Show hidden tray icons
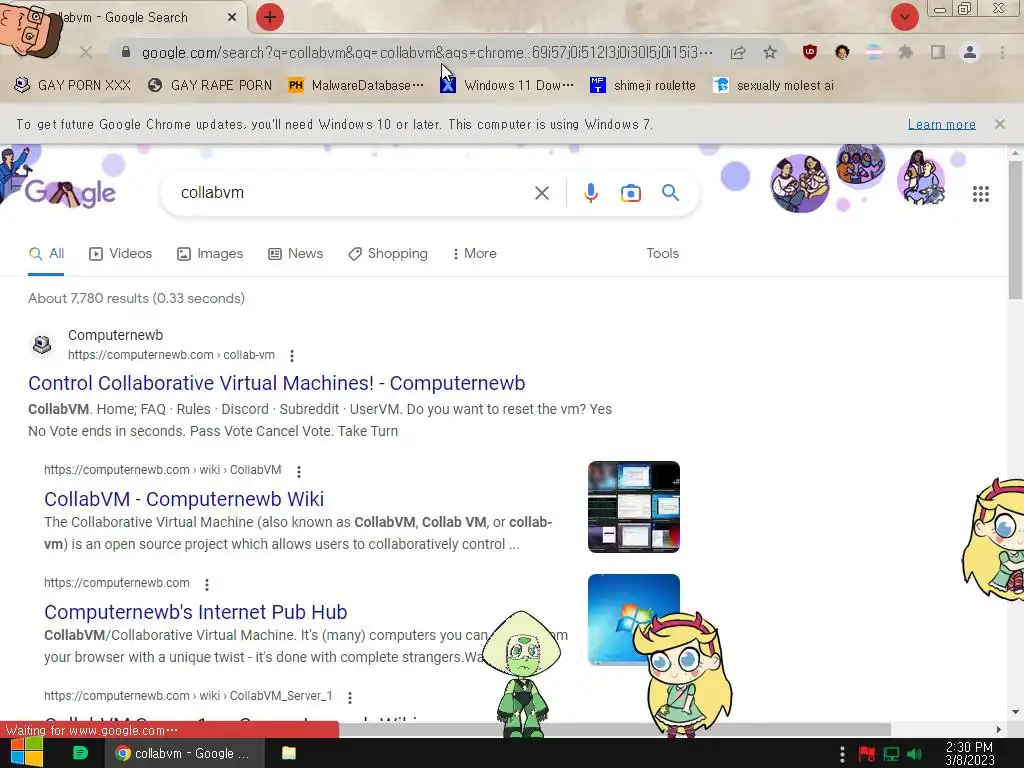Image resolution: width=1024 pixels, height=768 pixels. click(842, 754)
